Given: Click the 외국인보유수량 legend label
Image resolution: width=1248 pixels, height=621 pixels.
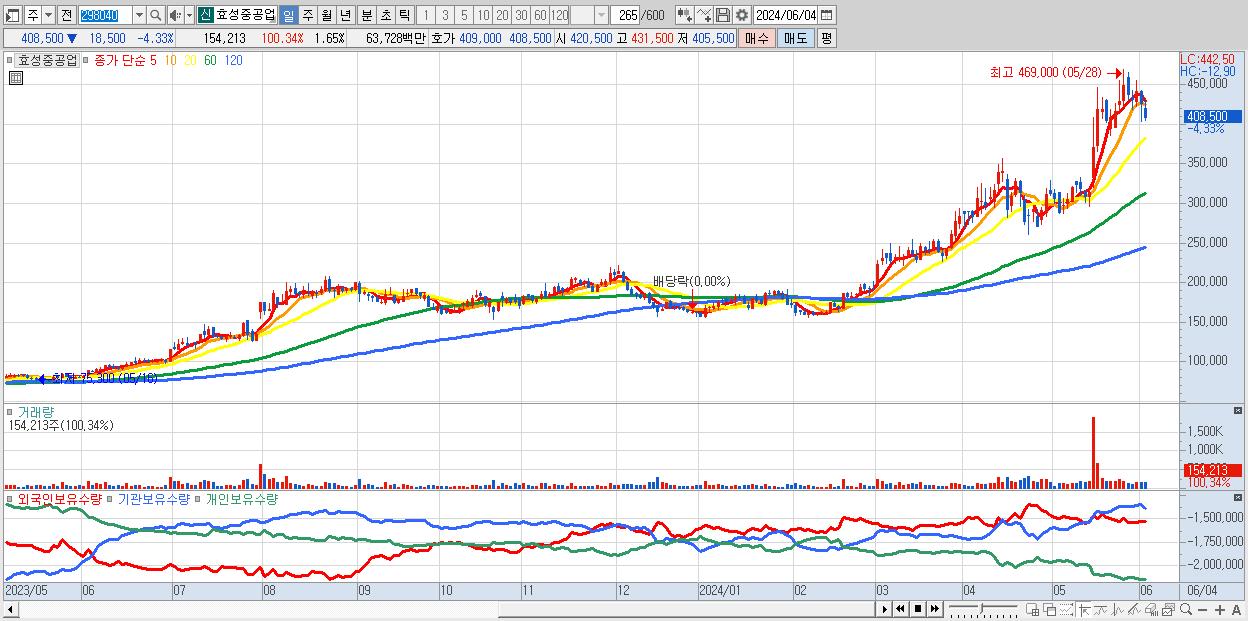Looking at the screenshot, I should click(59, 498).
